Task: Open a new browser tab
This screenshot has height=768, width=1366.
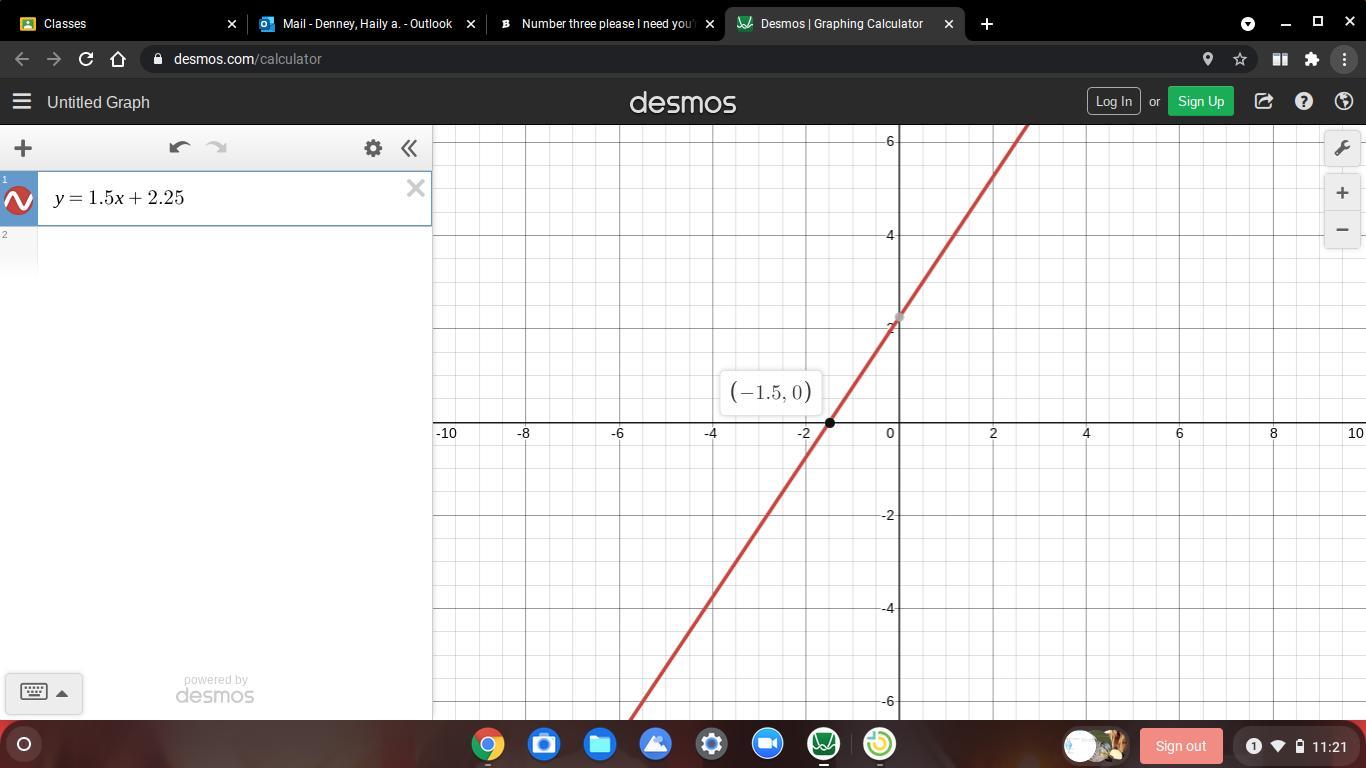Action: point(987,24)
